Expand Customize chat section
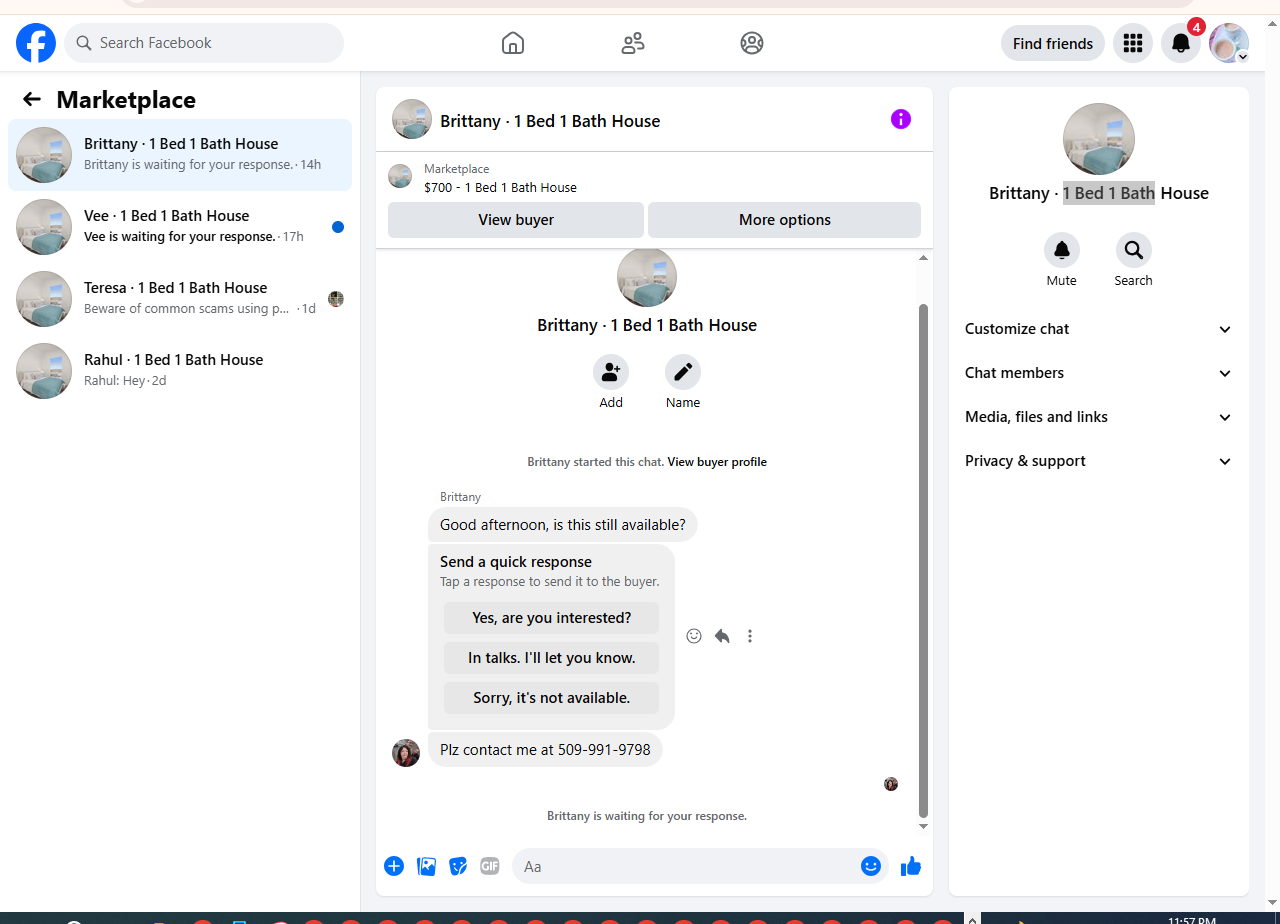The image size is (1280, 924). pyautogui.click(x=1099, y=329)
